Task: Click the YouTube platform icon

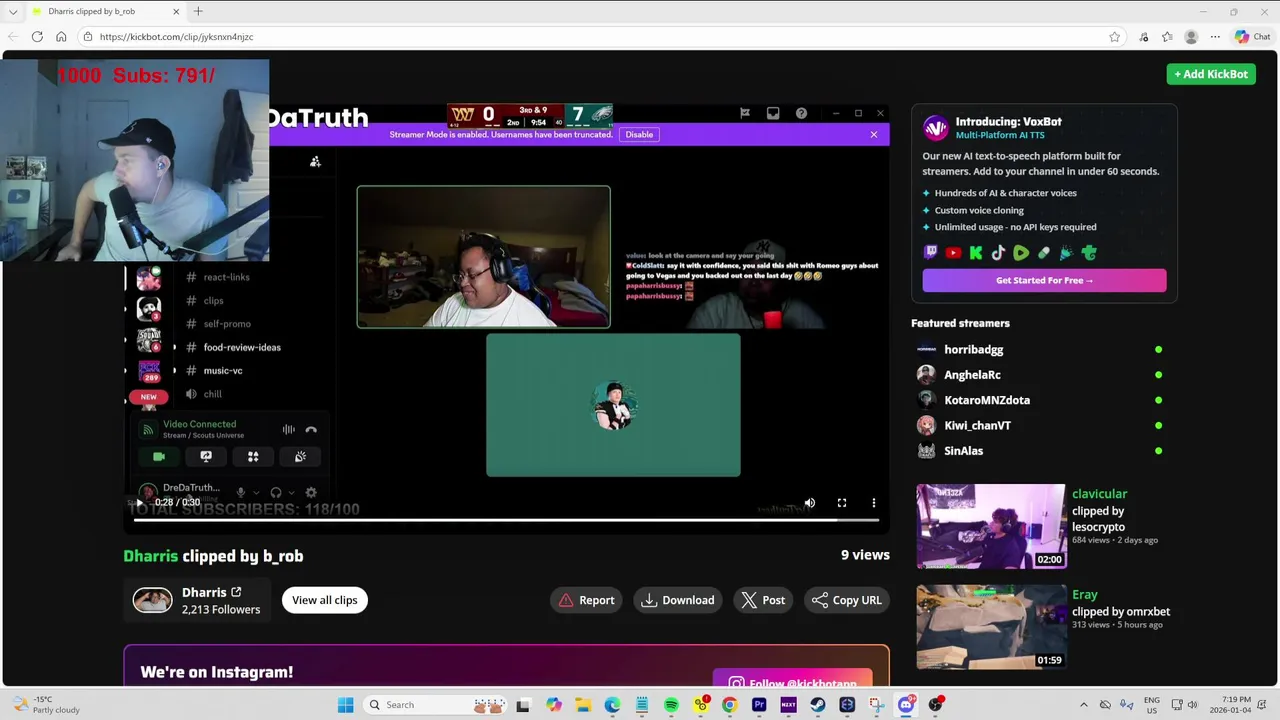Action: point(953,253)
